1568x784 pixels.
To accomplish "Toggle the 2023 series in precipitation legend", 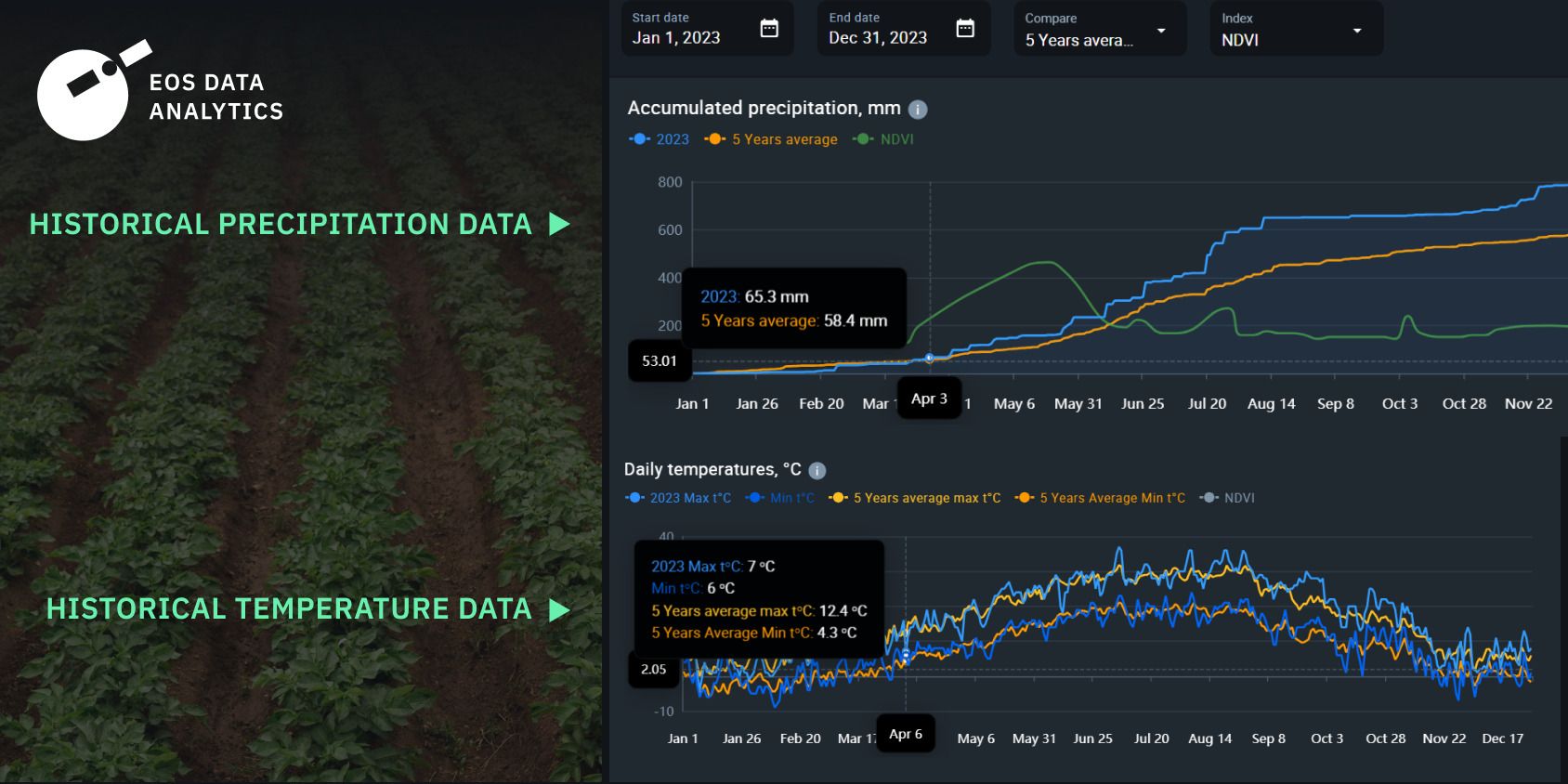I will (x=660, y=139).
